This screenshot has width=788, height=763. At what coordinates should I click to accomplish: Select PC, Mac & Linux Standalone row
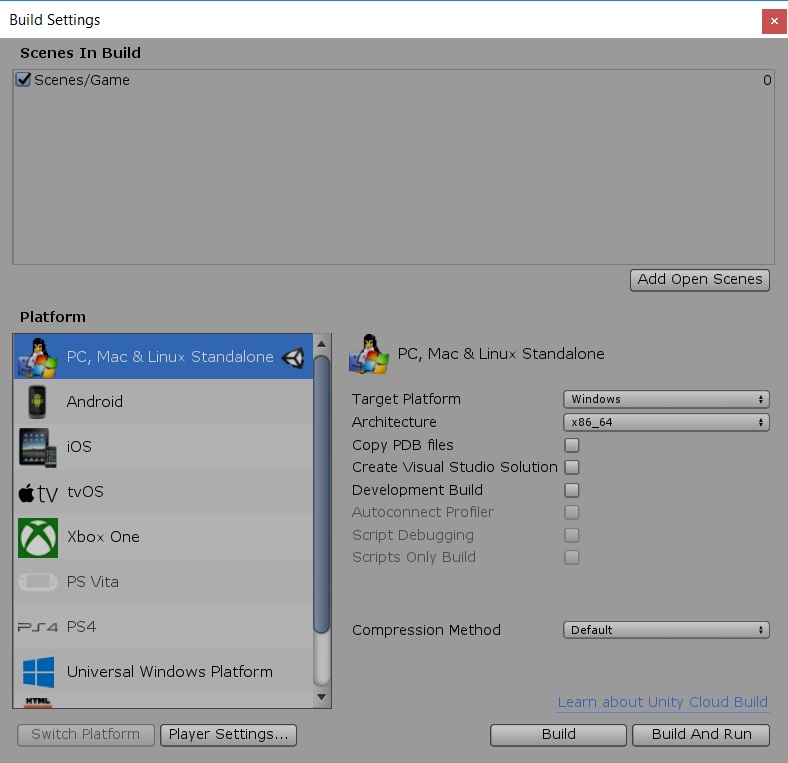coord(163,356)
